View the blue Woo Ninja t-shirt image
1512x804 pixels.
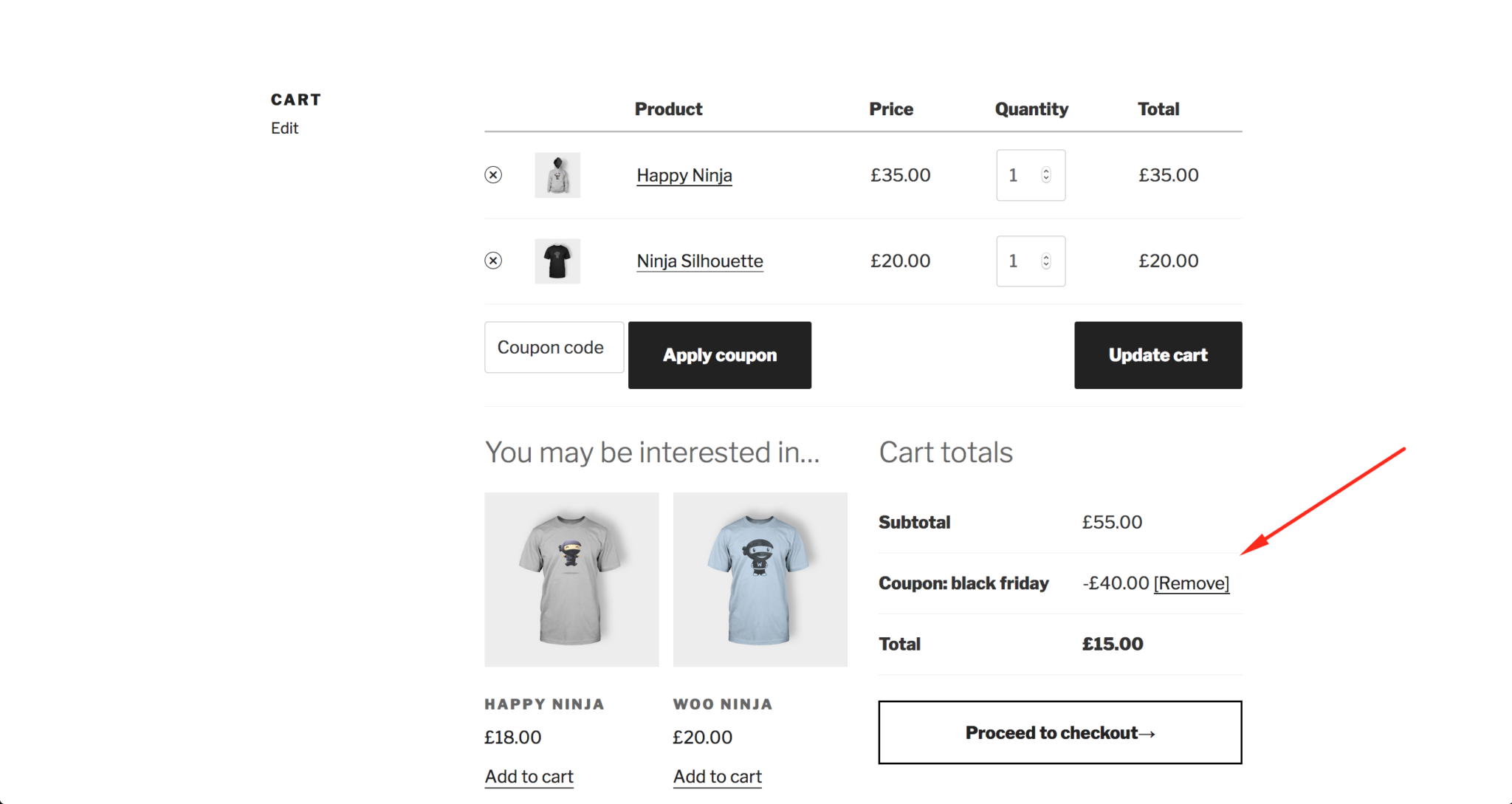pos(760,580)
